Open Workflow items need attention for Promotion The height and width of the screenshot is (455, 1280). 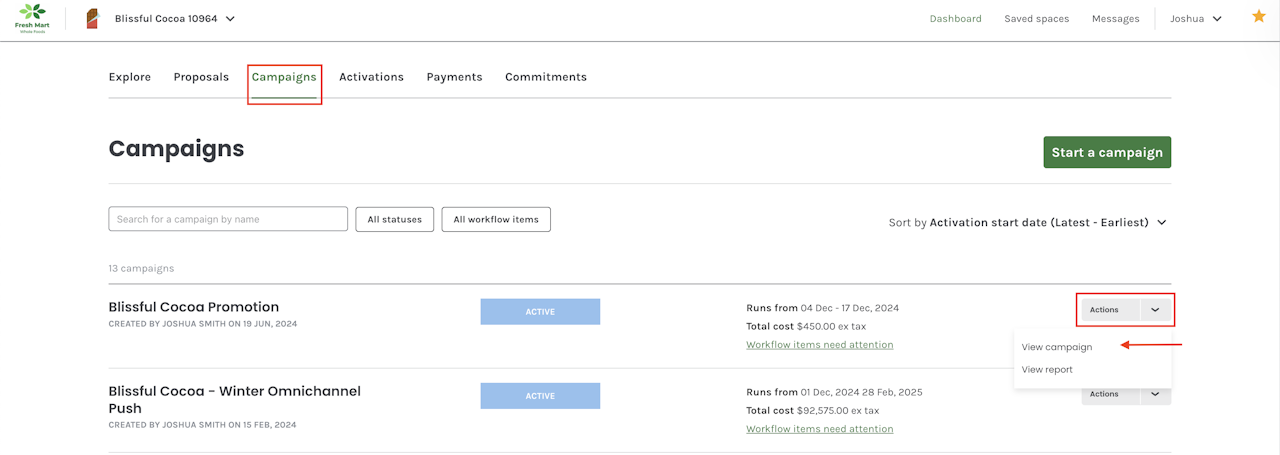click(819, 345)
